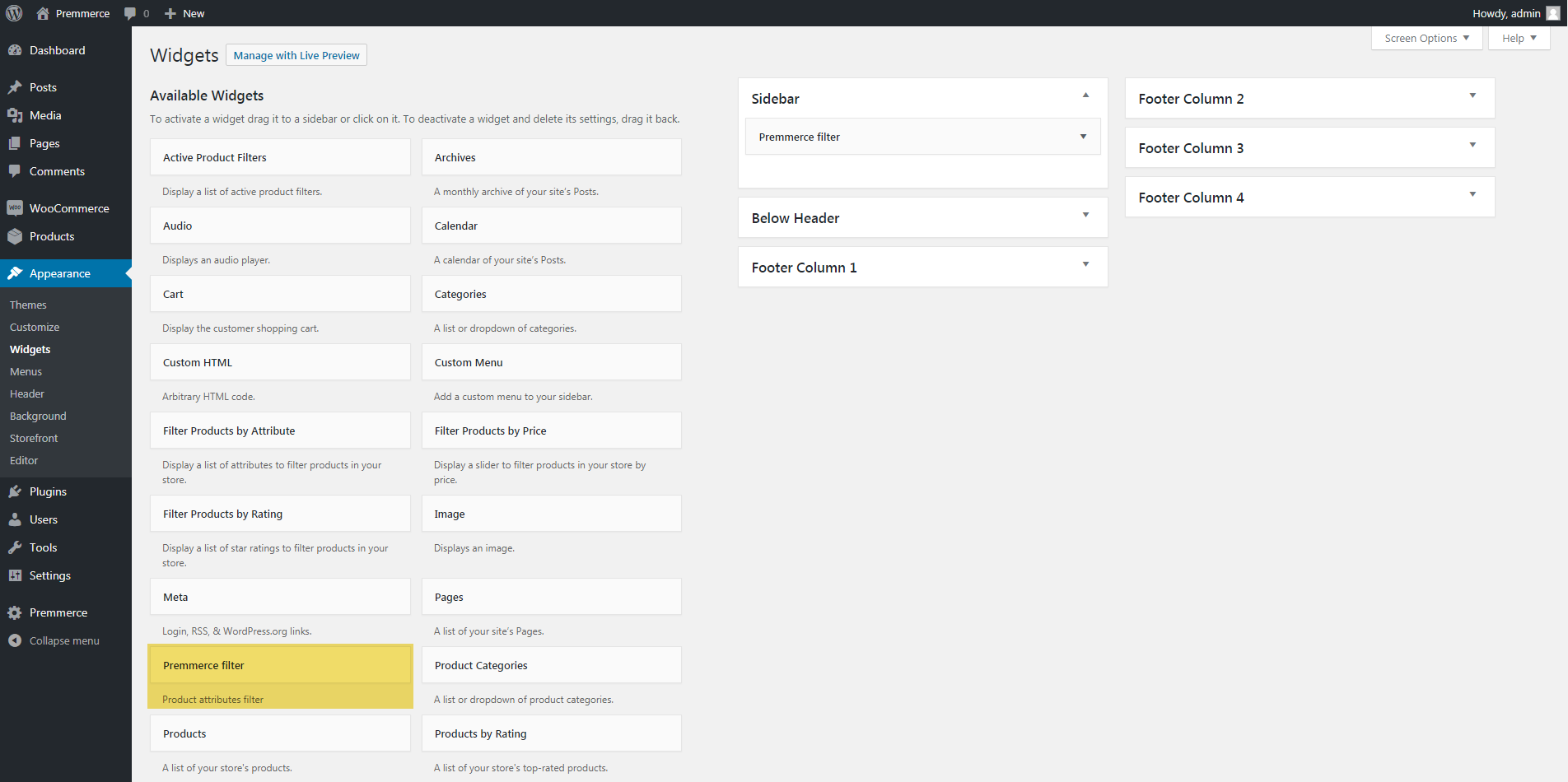Select the Products by Rating widget
1568x782 pixels.
(552, 733)
